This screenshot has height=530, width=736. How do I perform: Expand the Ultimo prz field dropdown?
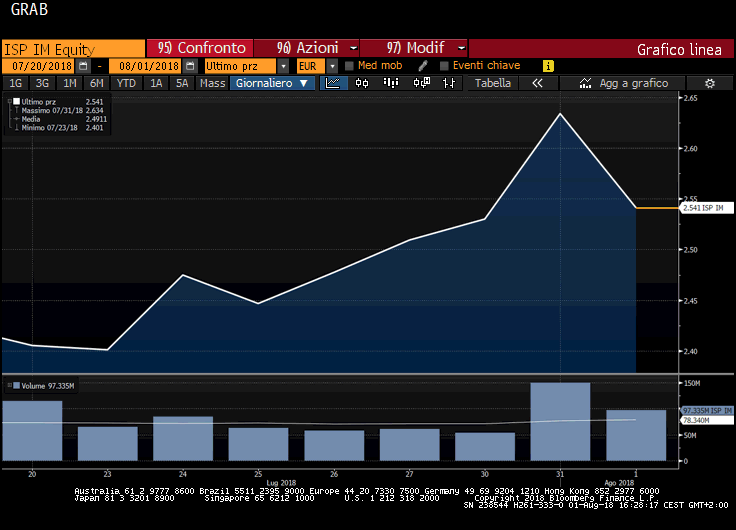284,65
